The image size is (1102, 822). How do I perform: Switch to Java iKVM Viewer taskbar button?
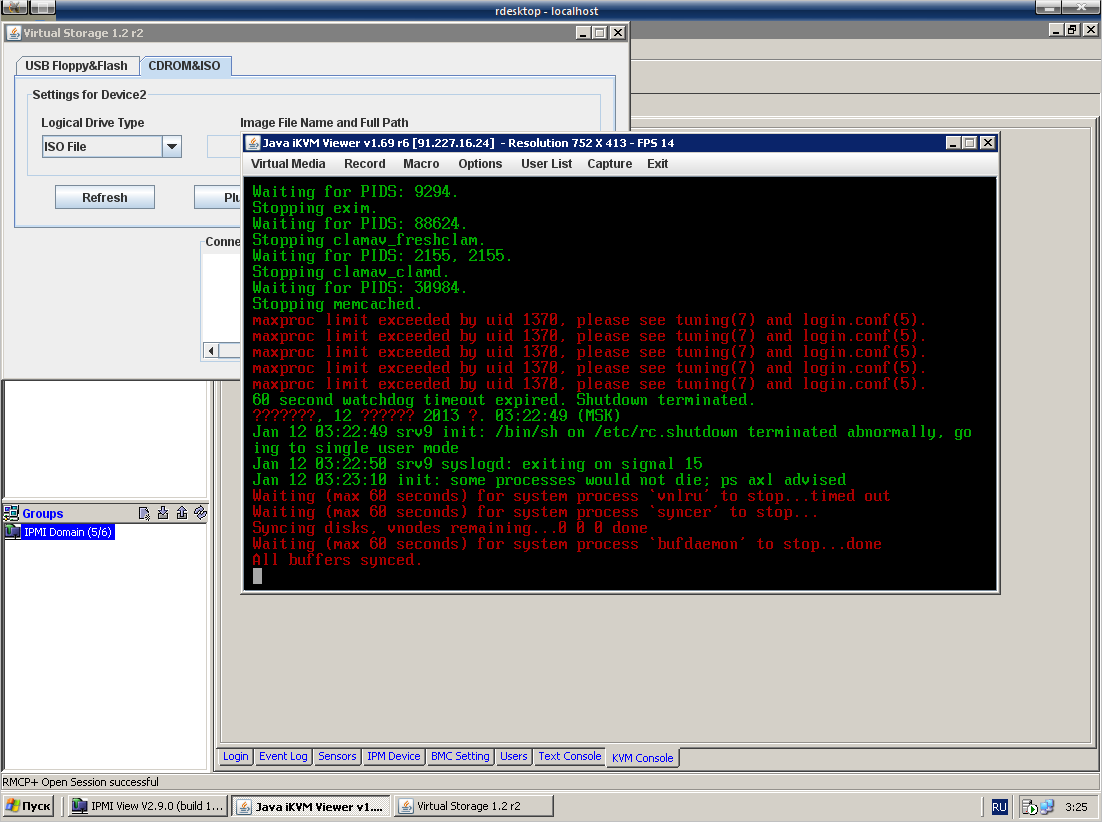[312, 807]
